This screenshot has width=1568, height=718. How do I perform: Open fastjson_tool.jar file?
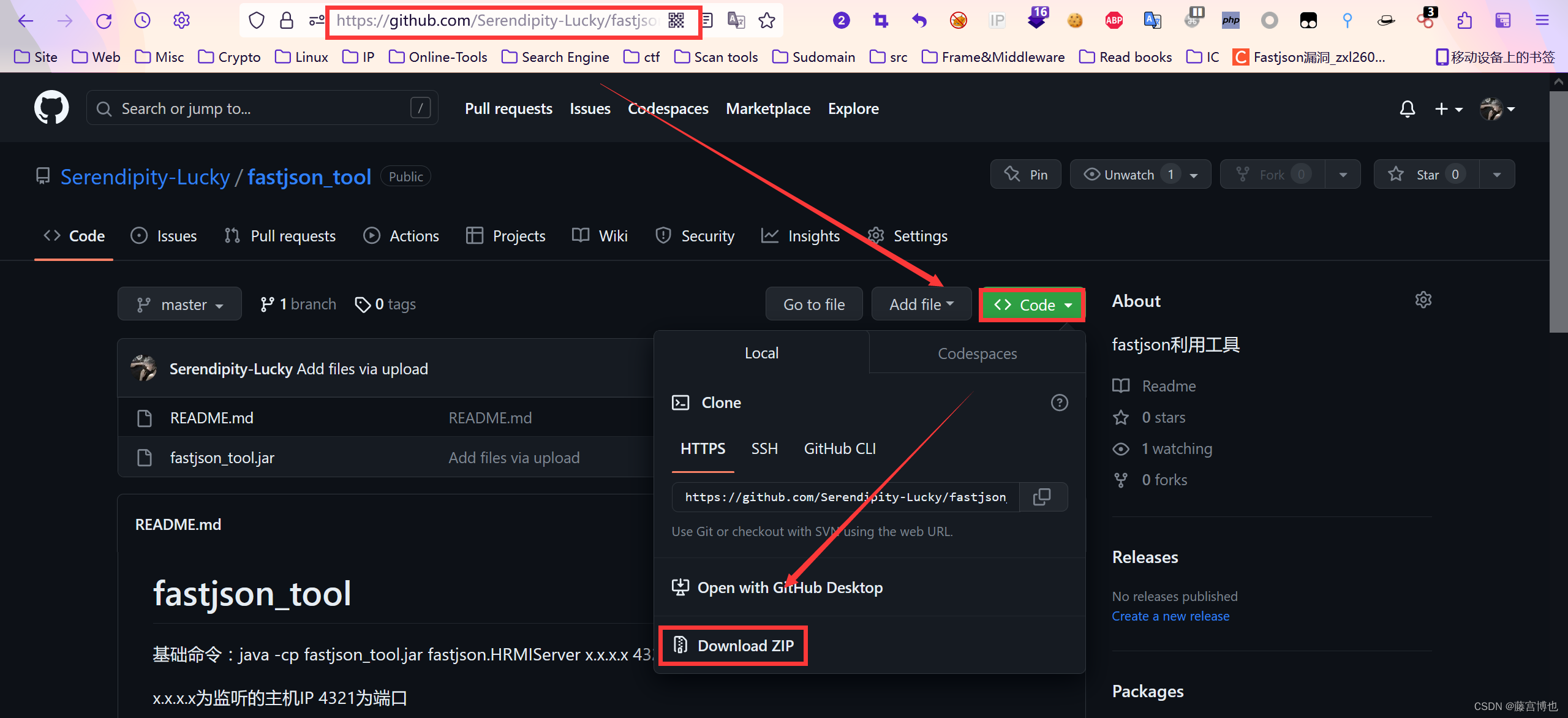coord(222,458)
